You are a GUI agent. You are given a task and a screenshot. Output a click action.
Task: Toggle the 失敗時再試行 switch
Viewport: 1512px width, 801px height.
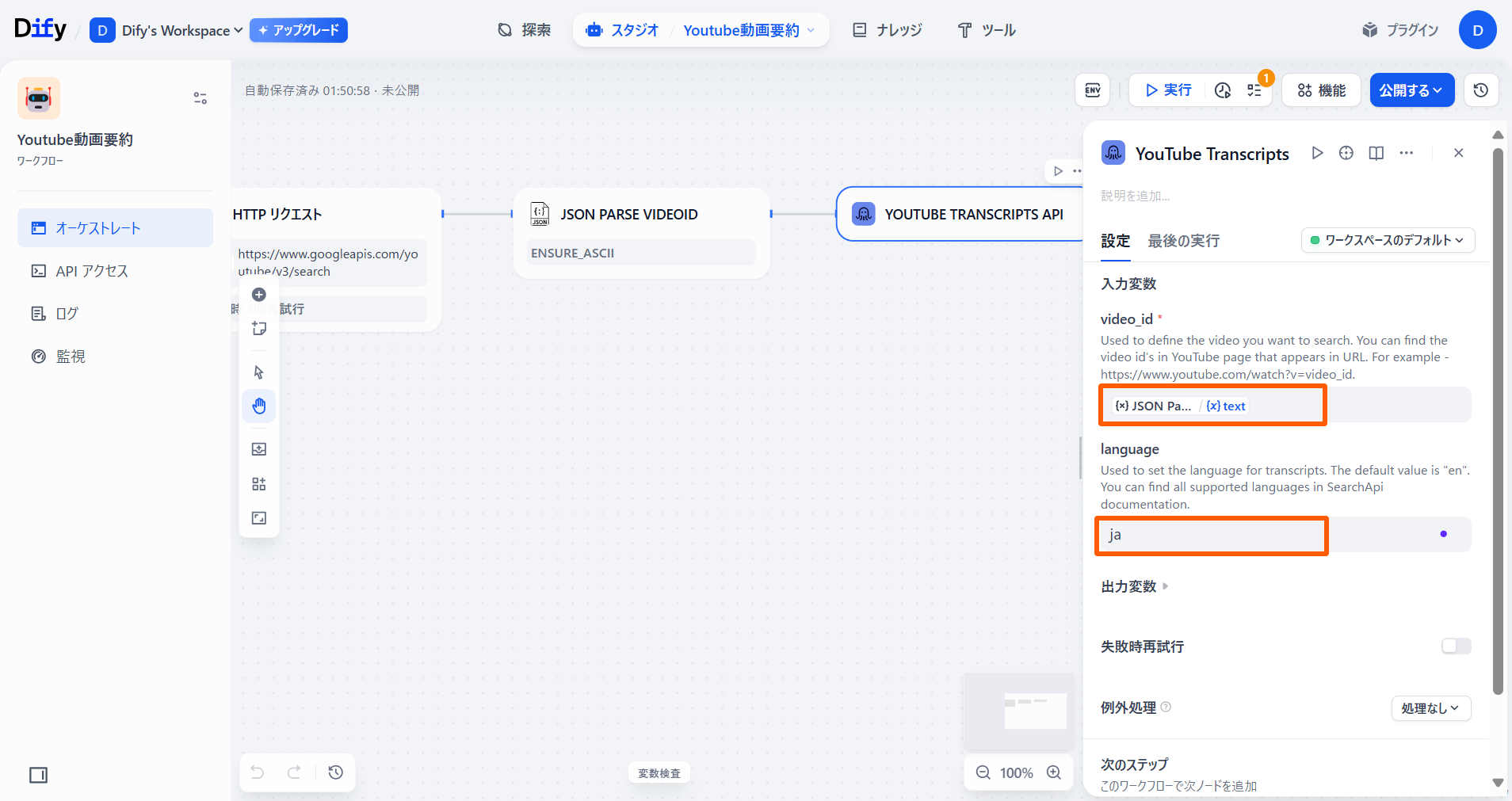click(1456, 647)
